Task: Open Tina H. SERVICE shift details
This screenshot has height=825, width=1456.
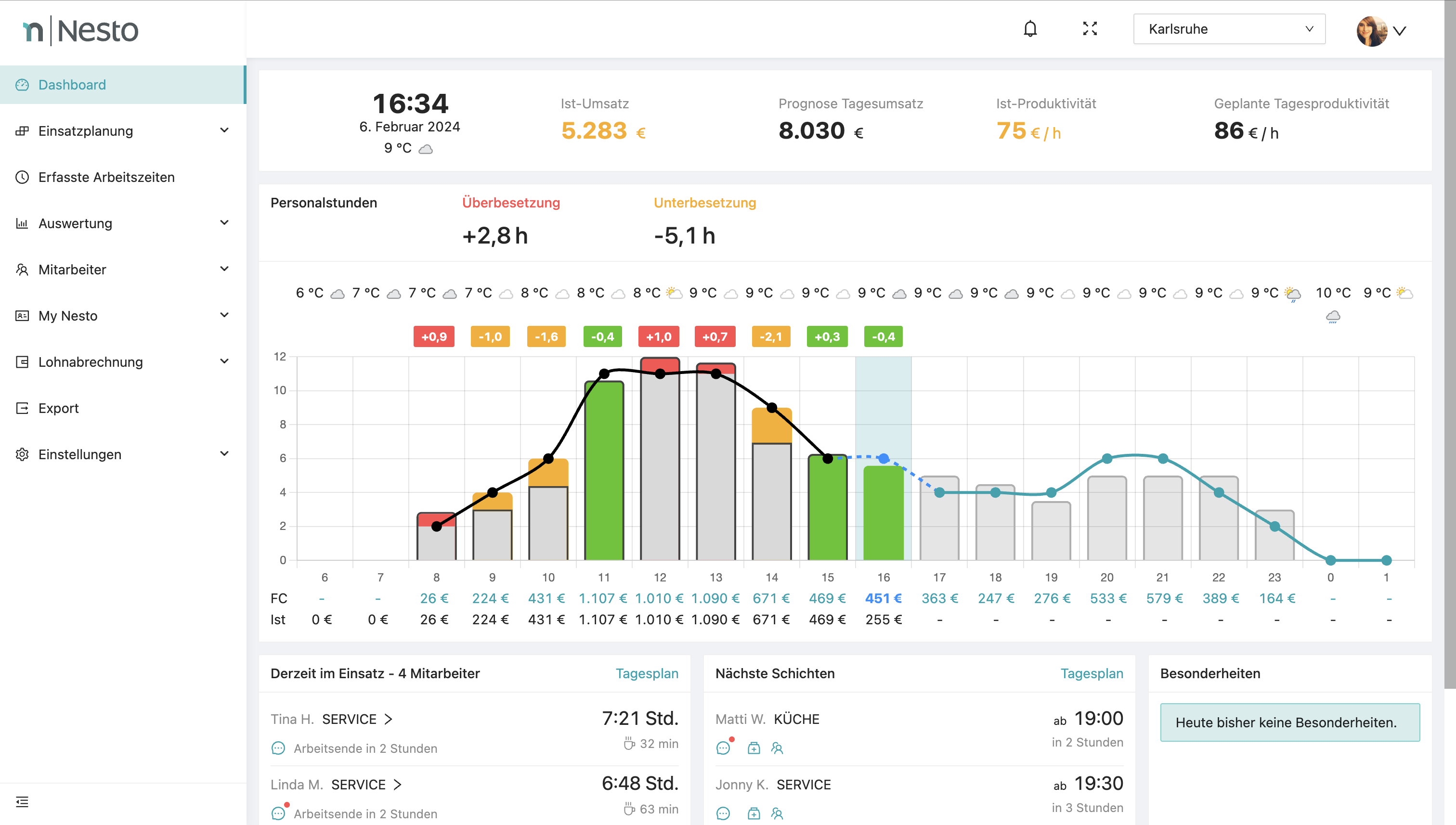Action: point(357,719)
